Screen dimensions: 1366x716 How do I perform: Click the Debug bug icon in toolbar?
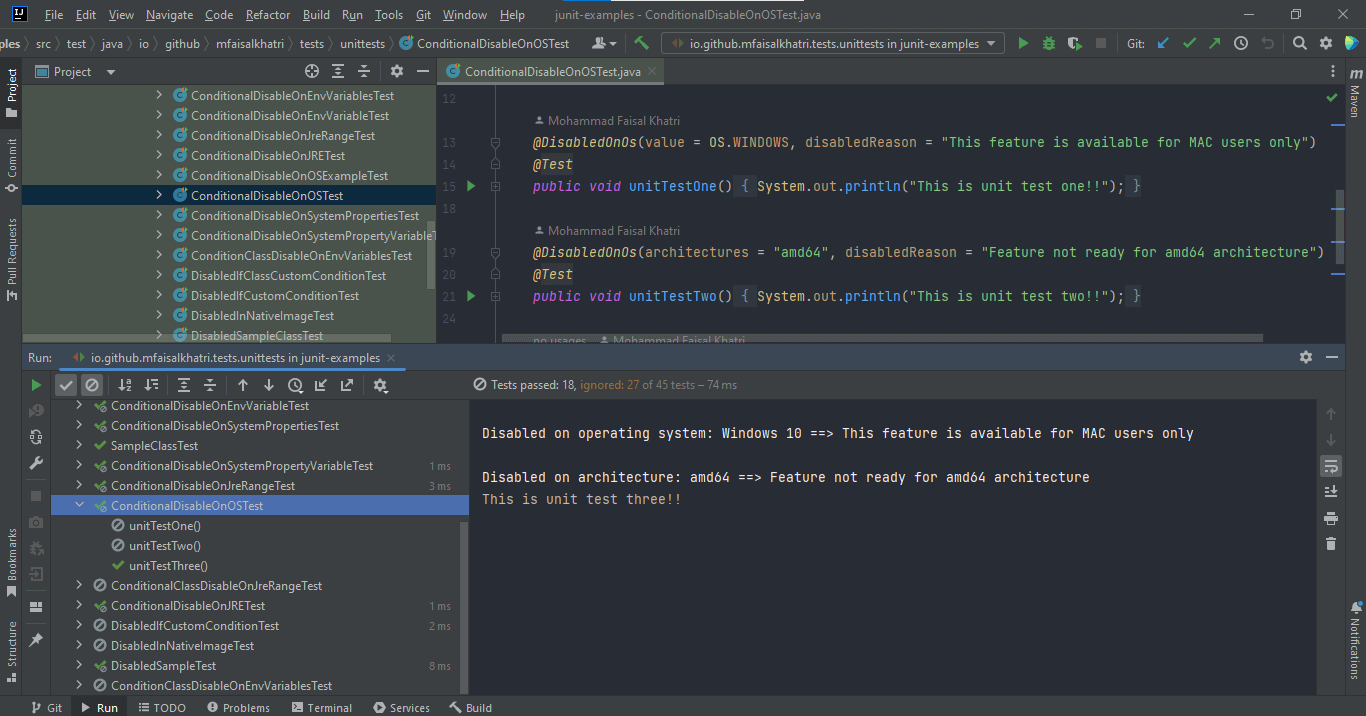(1048, 43)
